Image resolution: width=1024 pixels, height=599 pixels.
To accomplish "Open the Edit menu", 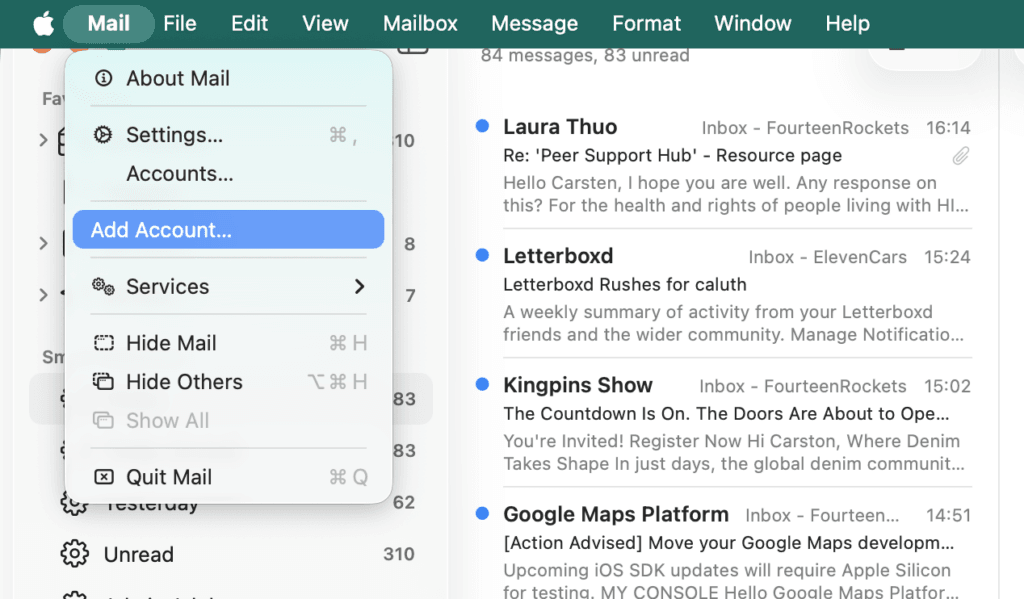I will click(x=249, y=24).
